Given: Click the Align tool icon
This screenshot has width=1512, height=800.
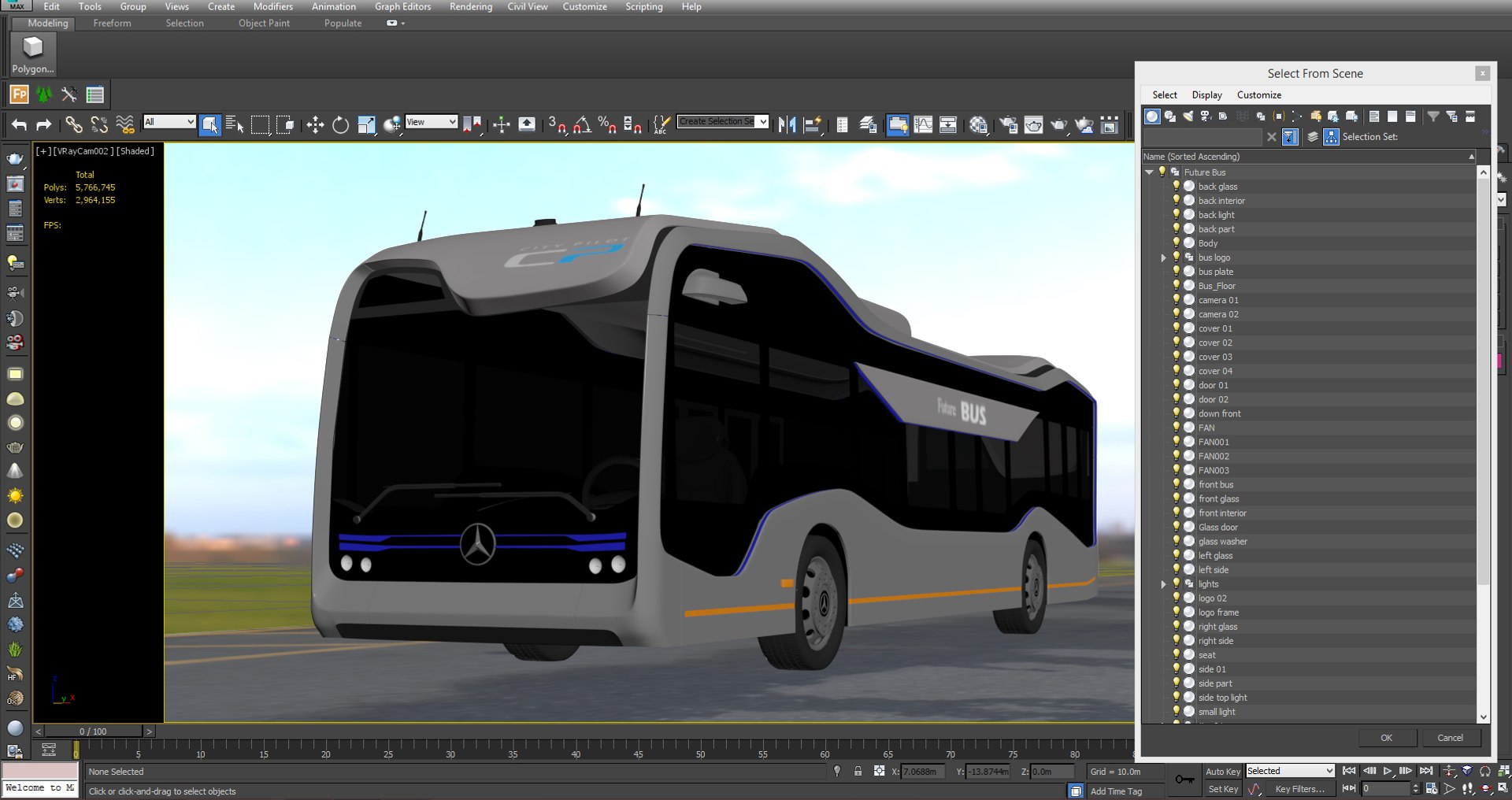Looking at the screenshot, I should tap(813, 124).
